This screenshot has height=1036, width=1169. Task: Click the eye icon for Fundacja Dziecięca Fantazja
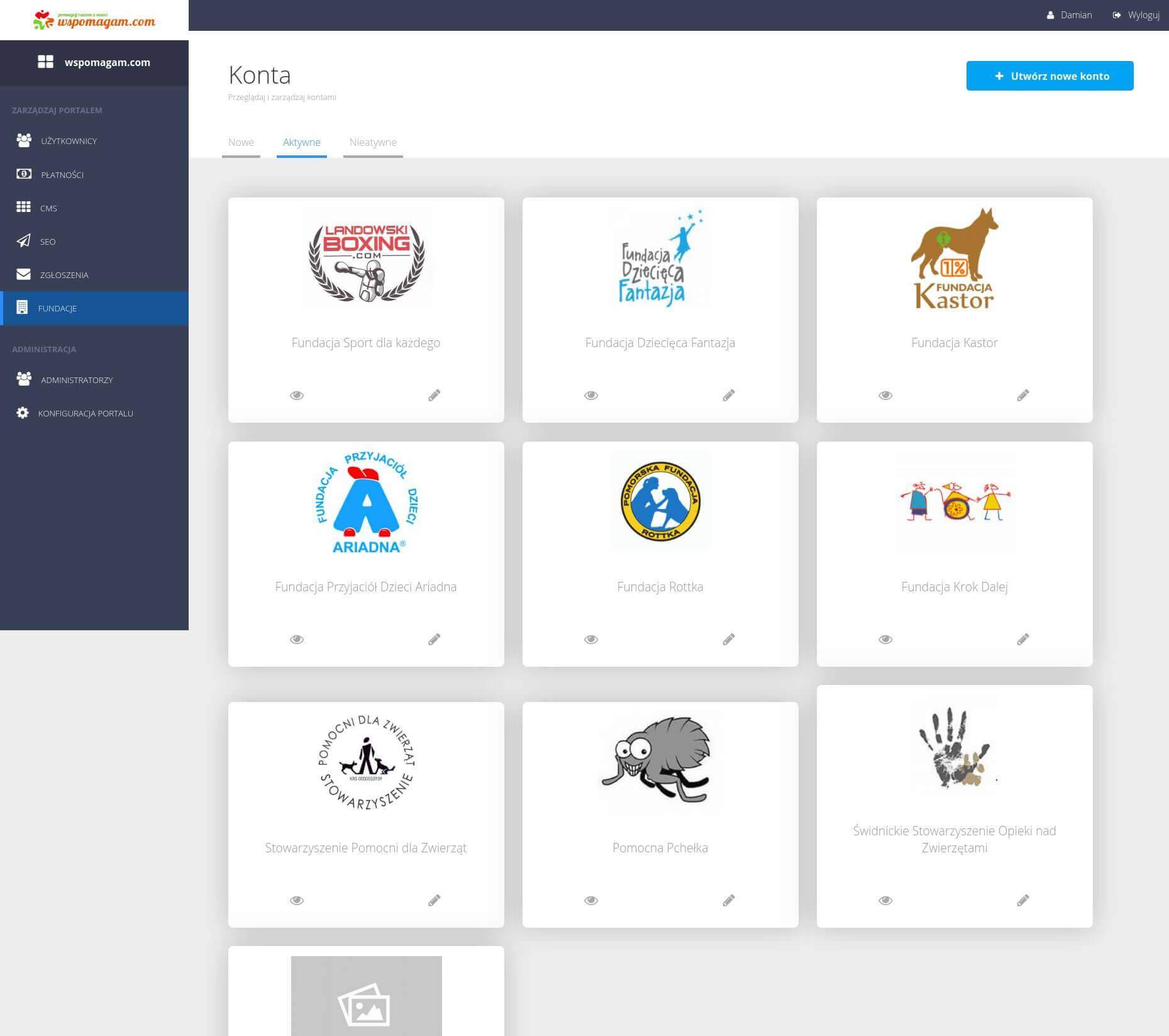pyautogui.click(x=590, y=395)
